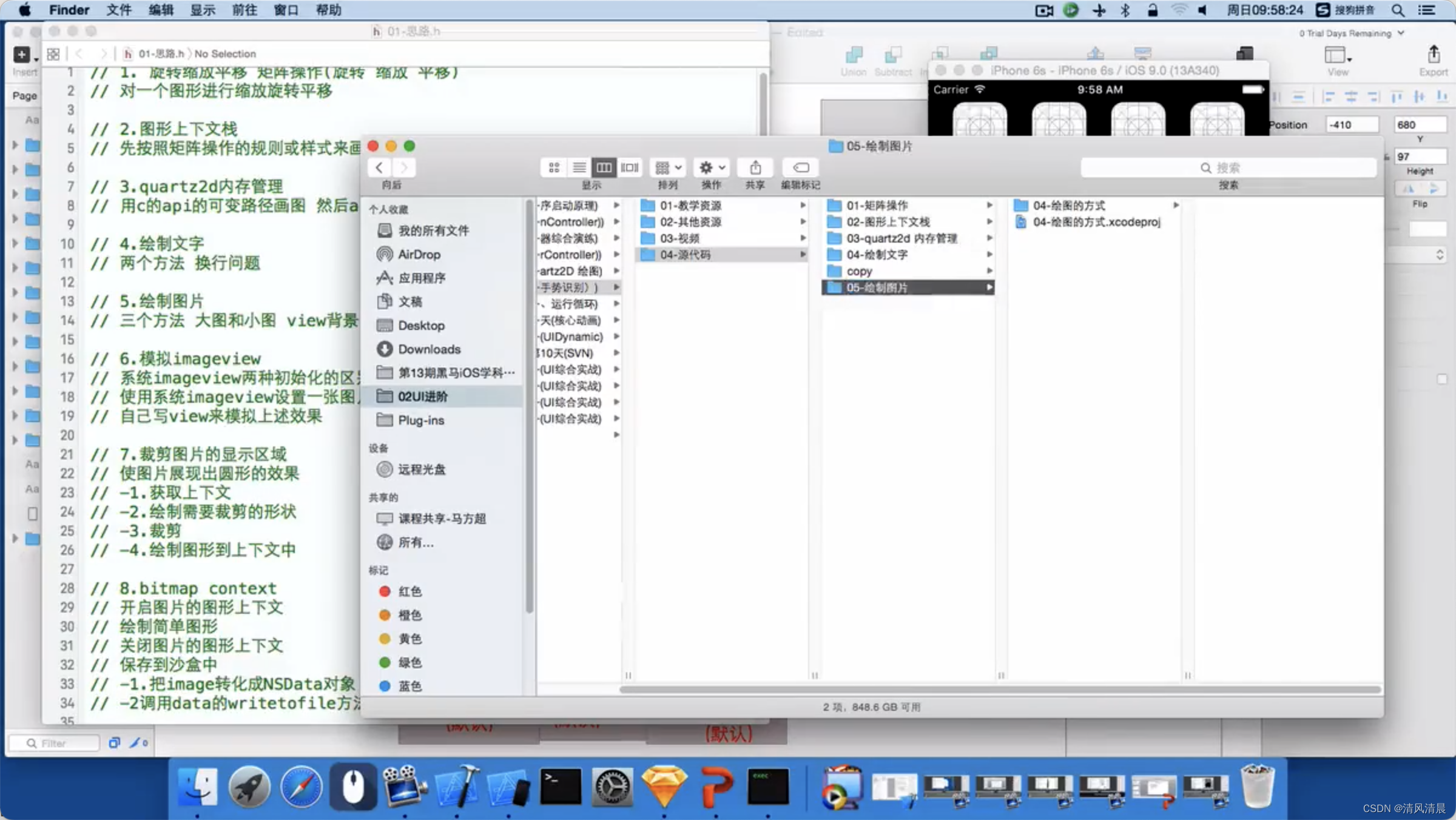The width and height of the screenshot is (1456, 820).
Task: Select 05-绘制图片 folder
Action: 908,287
